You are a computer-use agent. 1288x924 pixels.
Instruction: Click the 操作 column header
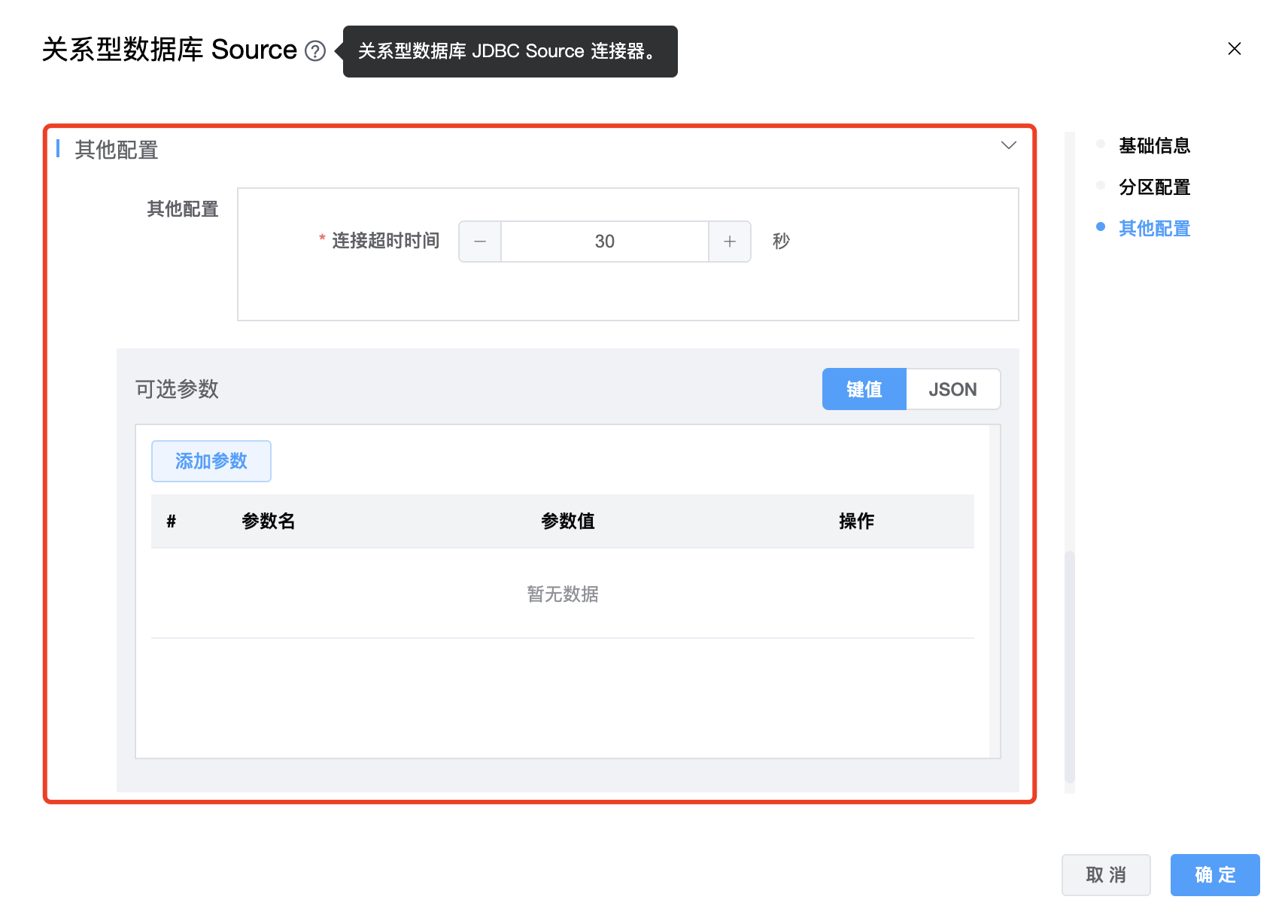coord(856,521)
